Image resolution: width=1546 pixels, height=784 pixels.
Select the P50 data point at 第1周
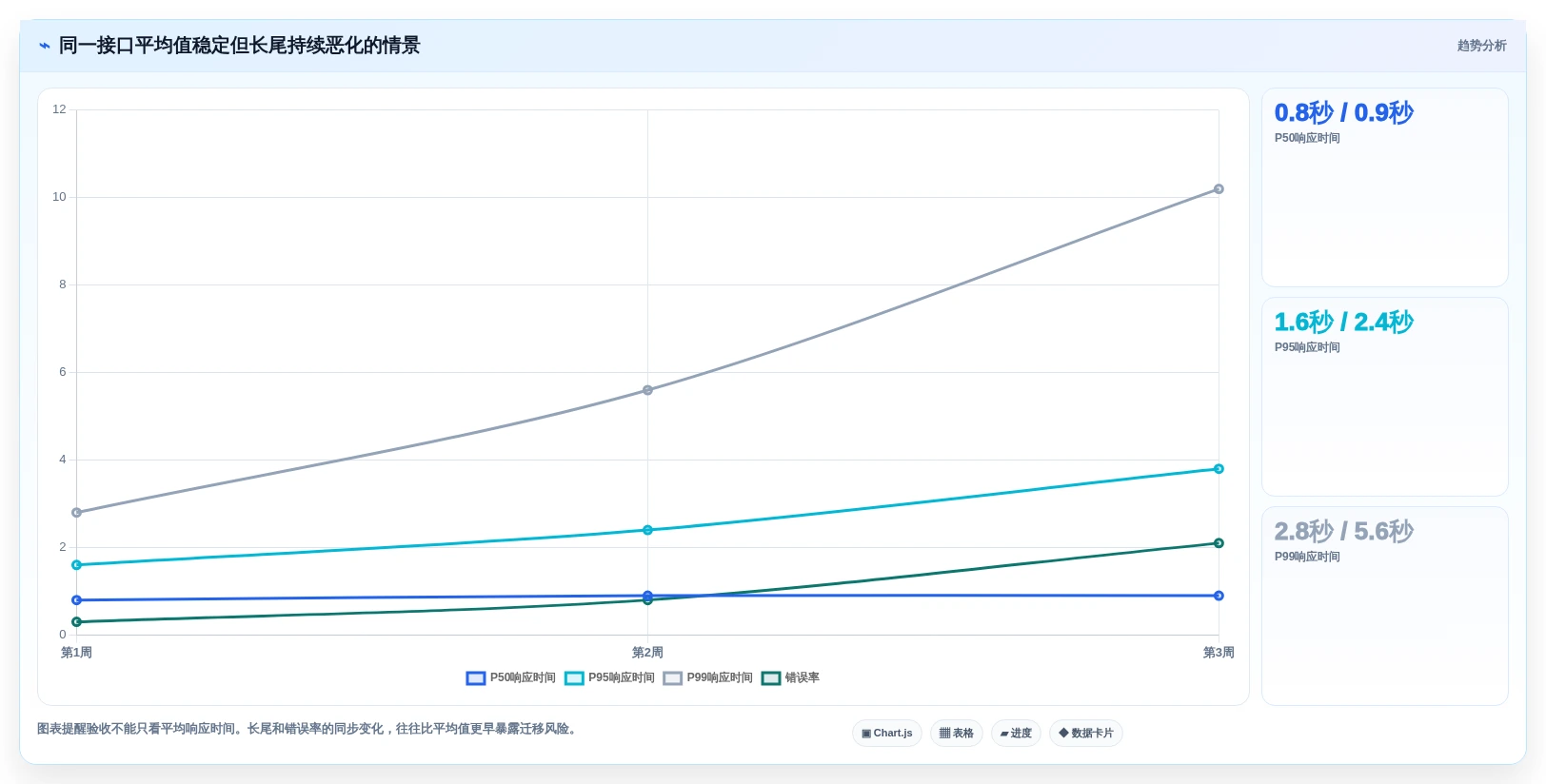coord(76,600)
